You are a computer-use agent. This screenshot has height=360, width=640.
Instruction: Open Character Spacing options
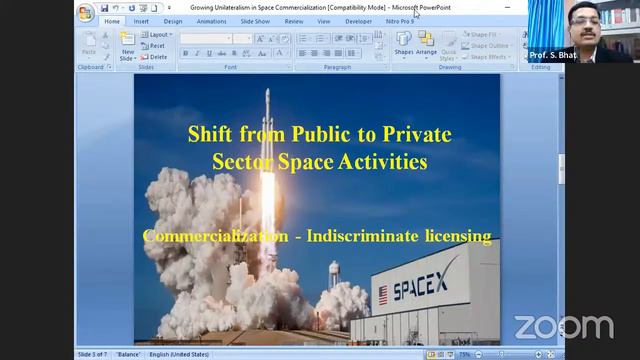pyautogui.click(x=247, y=53)
